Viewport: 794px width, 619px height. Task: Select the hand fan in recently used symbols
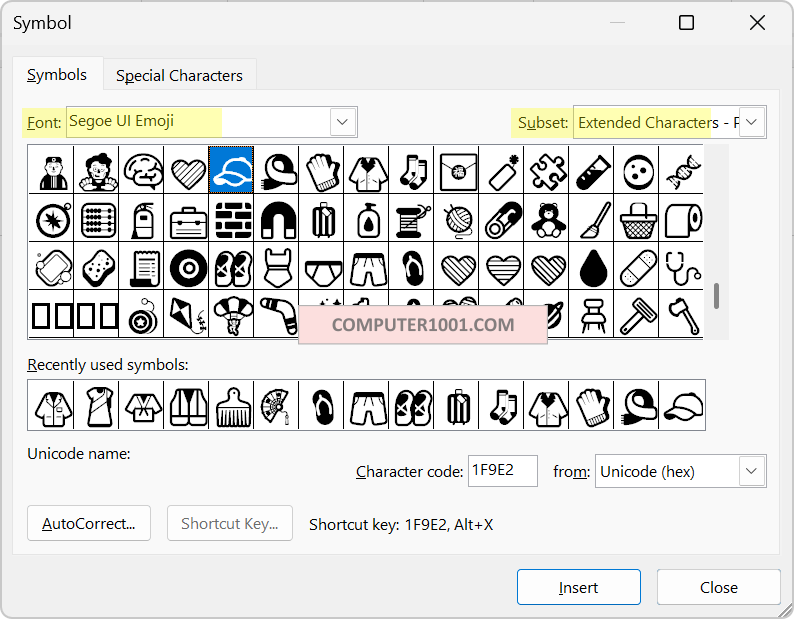tap(276, 405)
